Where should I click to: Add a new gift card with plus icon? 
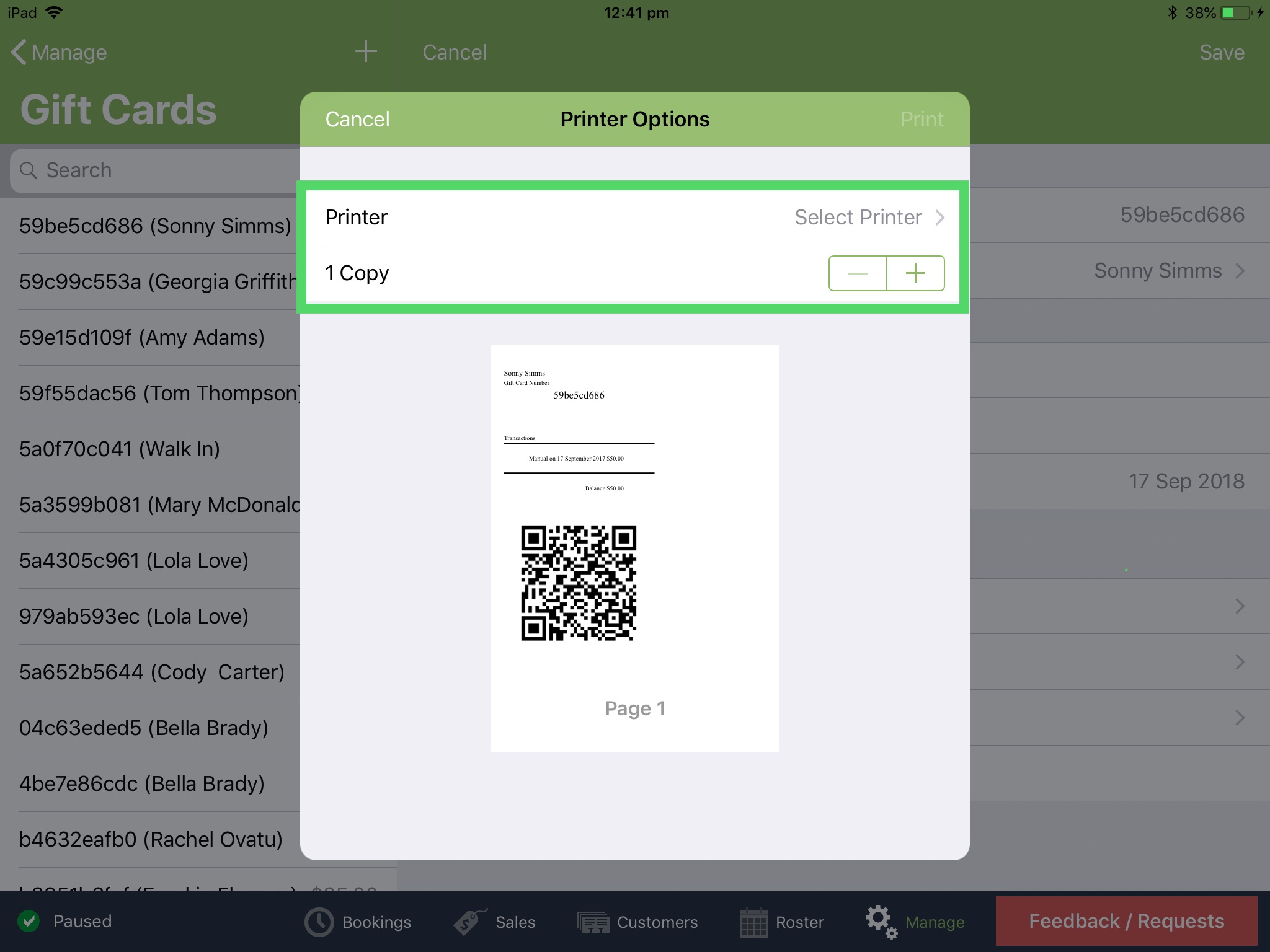coord(366,51)
